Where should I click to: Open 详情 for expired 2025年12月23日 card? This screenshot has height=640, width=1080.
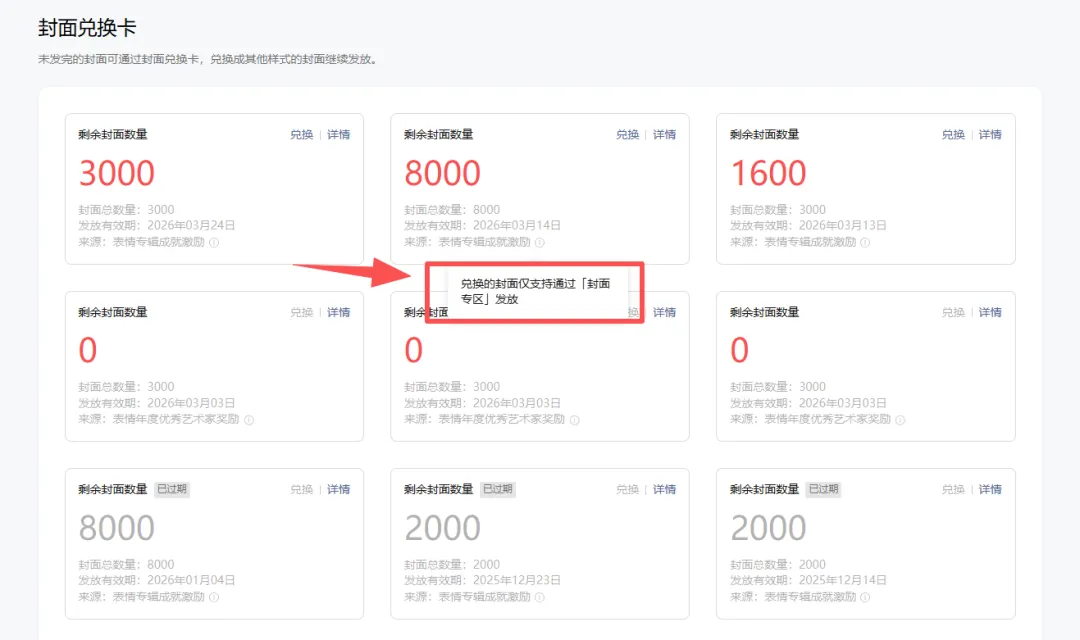664,489
